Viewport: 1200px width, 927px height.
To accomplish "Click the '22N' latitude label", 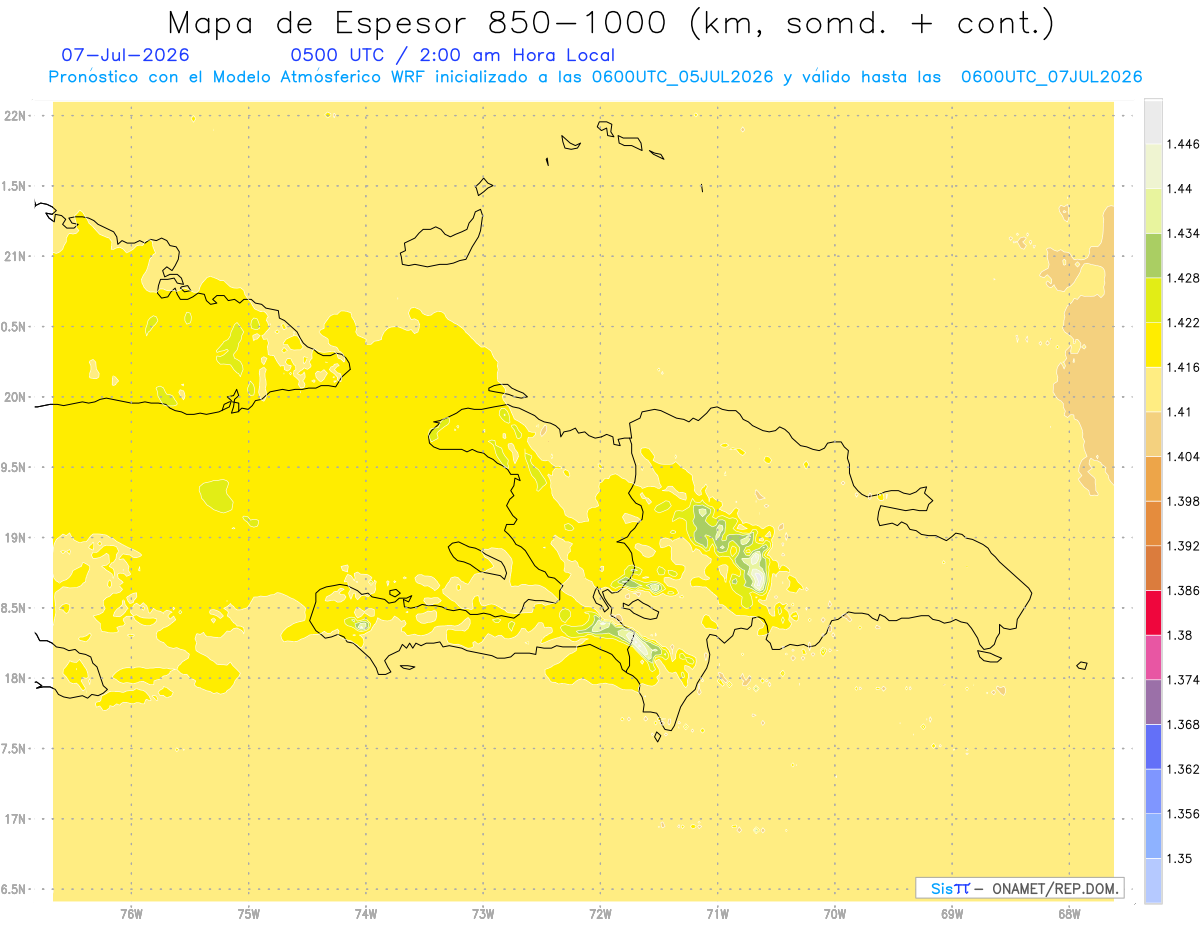I will pos(16,116).
